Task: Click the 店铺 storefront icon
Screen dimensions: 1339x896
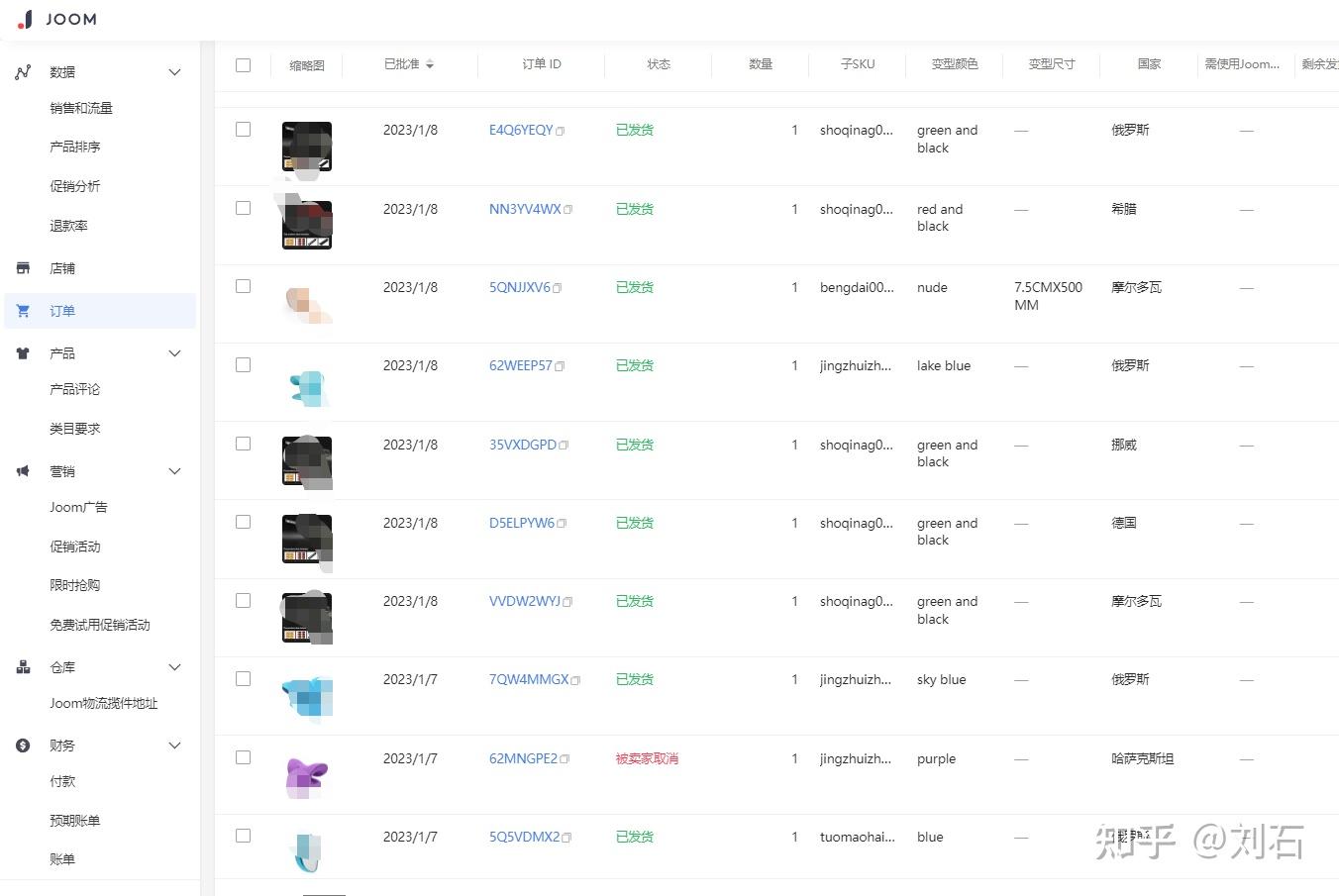Action: coord(22,267)
